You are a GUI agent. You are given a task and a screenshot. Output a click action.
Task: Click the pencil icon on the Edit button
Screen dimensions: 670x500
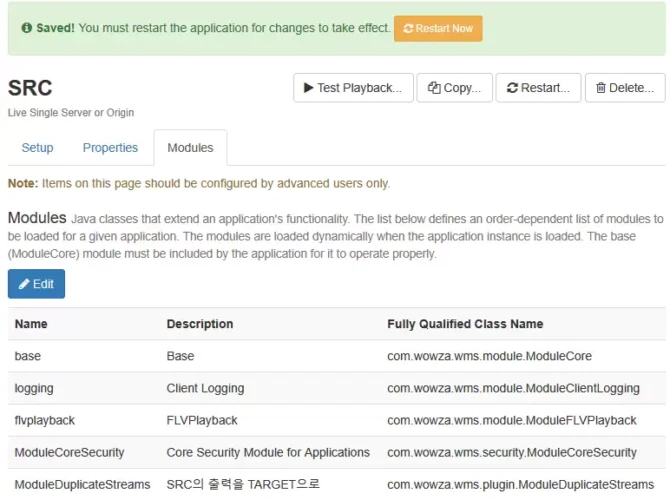click(x=24, y=284)
